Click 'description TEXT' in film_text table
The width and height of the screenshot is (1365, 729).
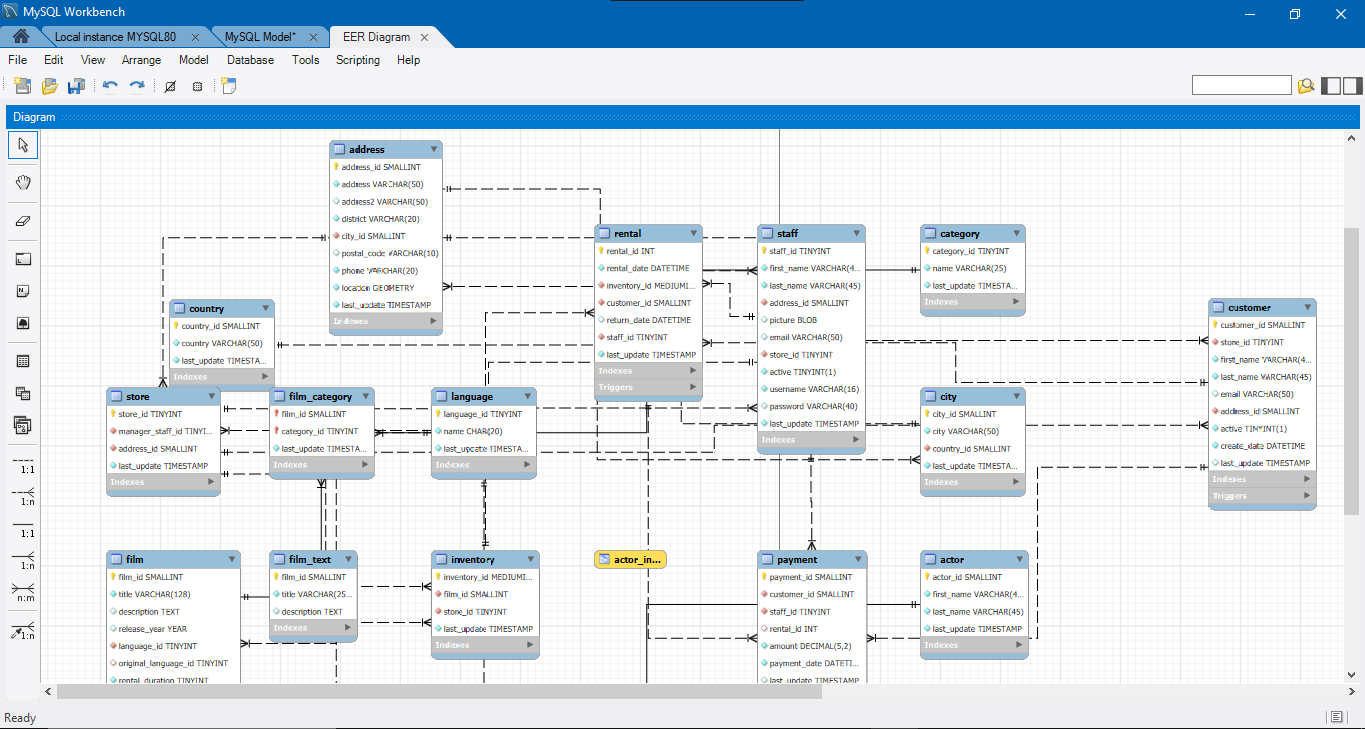[313, 611]
